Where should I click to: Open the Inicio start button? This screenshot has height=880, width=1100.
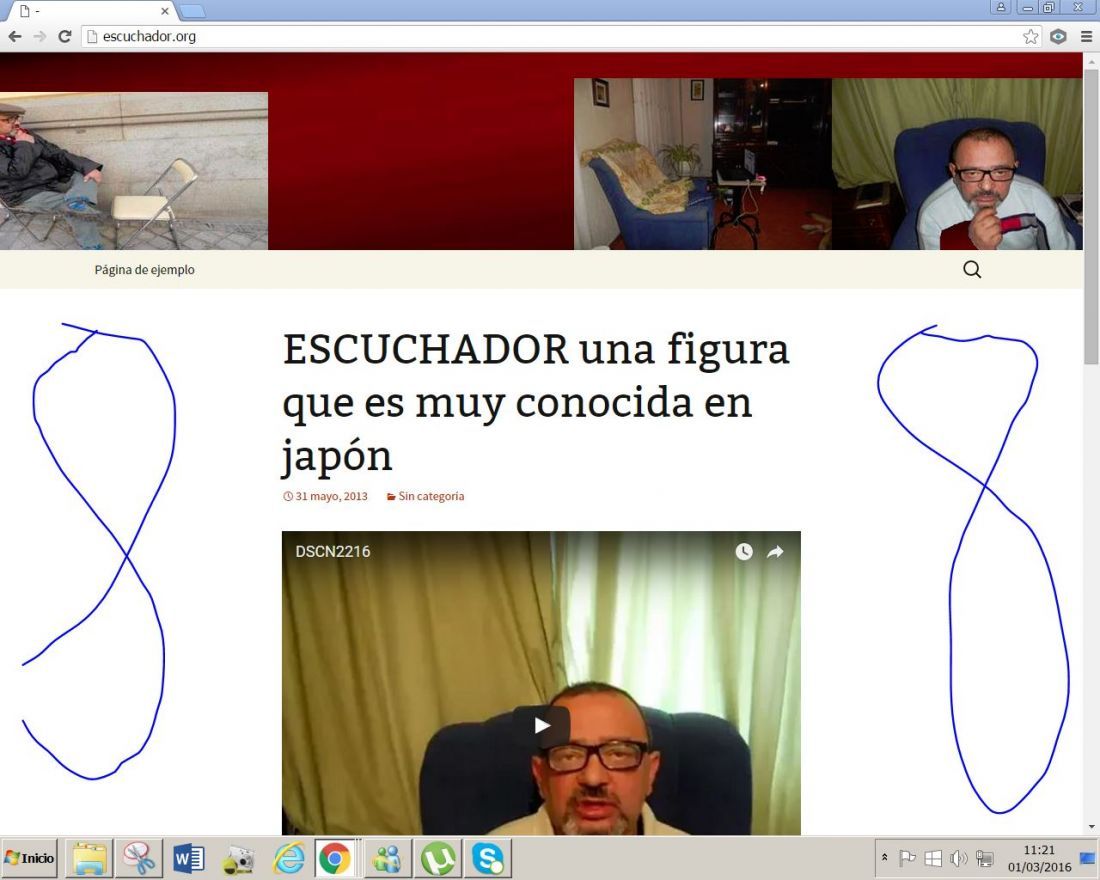(x=29, y=858)
